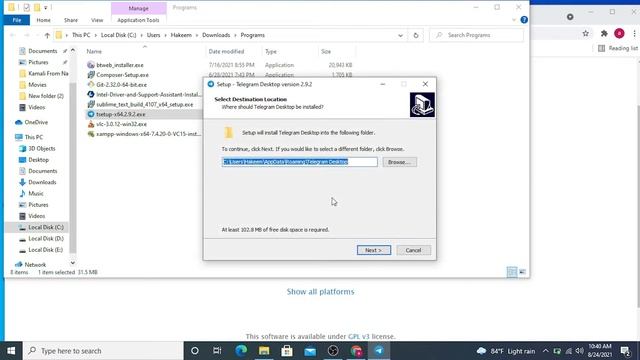Bookmark page with Chrome star icon

pyautogui.click(x=586, y=33)
